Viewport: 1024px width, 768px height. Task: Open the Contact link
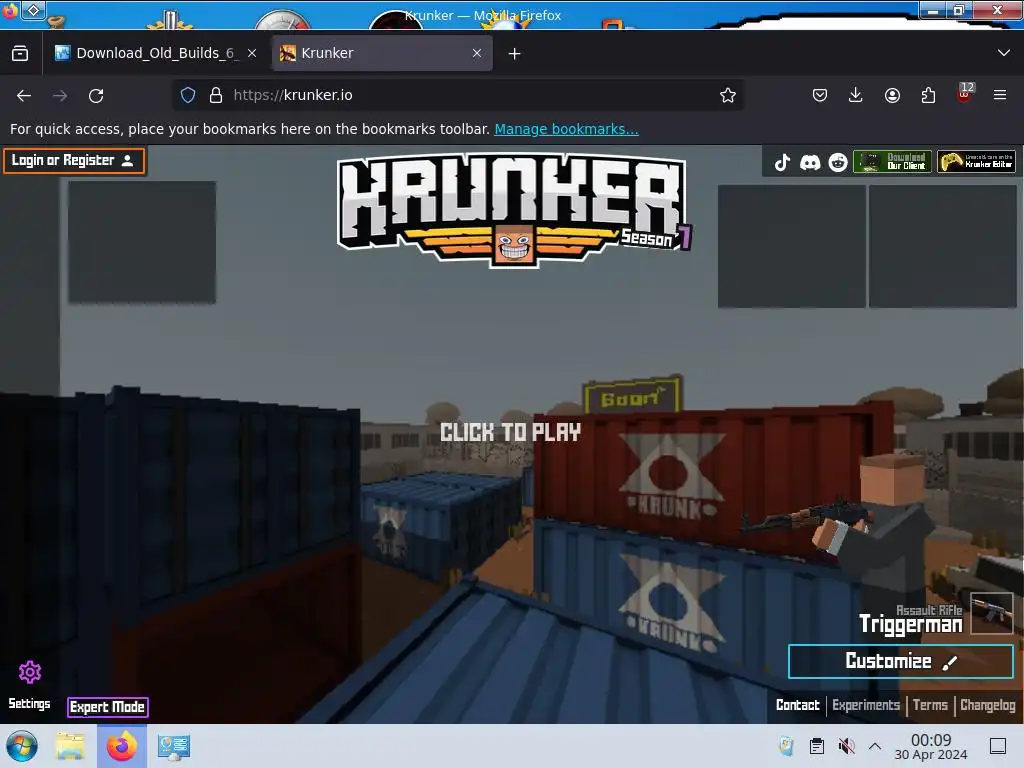click(797, 705)
